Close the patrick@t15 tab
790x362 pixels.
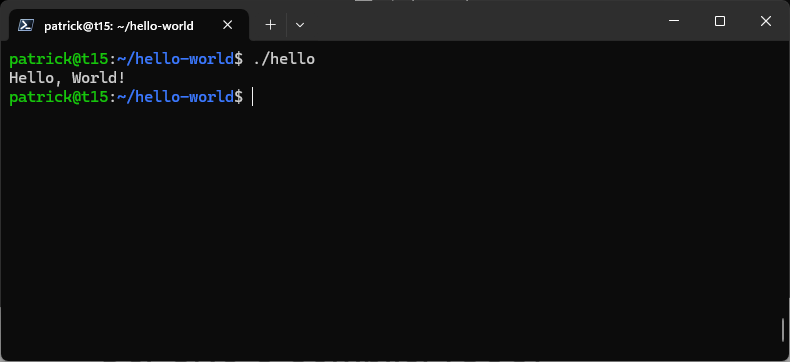pos(228,25)
